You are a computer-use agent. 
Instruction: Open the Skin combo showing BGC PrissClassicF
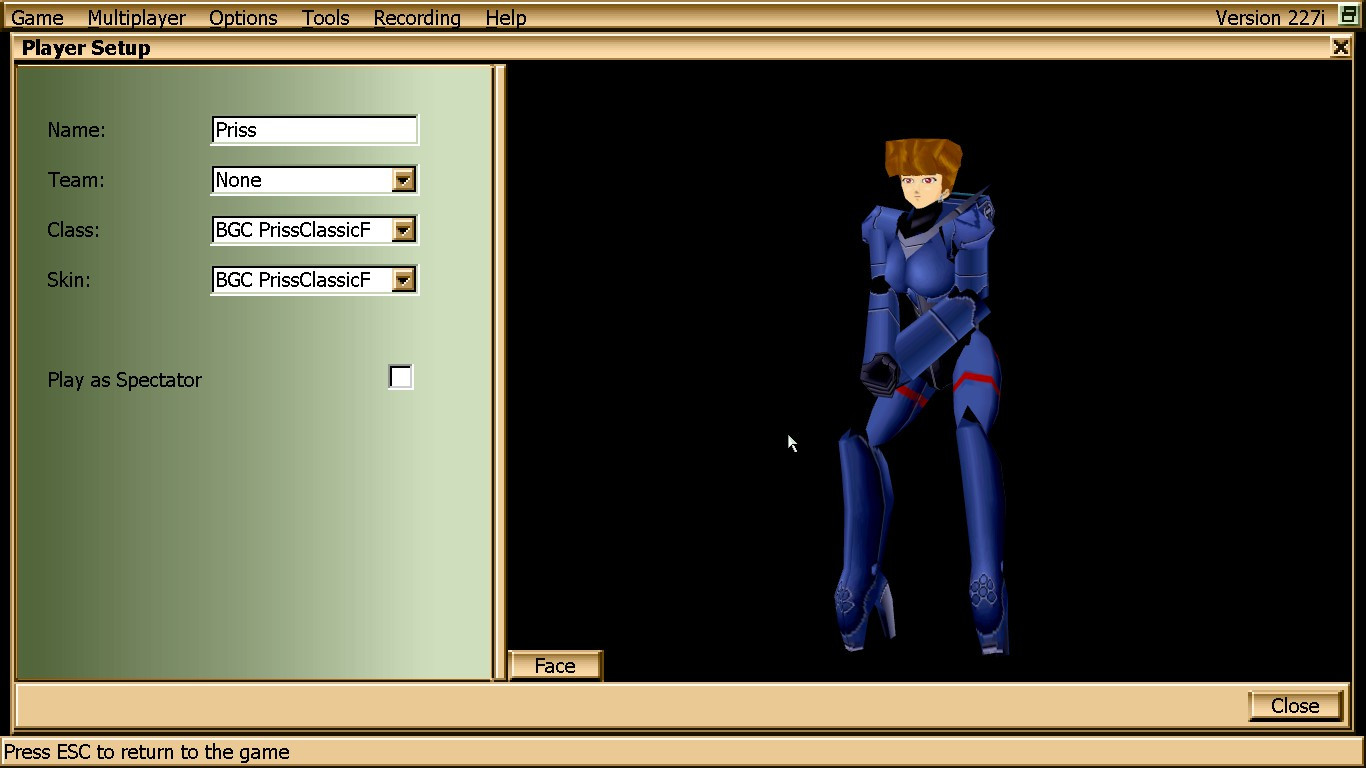[300, 280]
